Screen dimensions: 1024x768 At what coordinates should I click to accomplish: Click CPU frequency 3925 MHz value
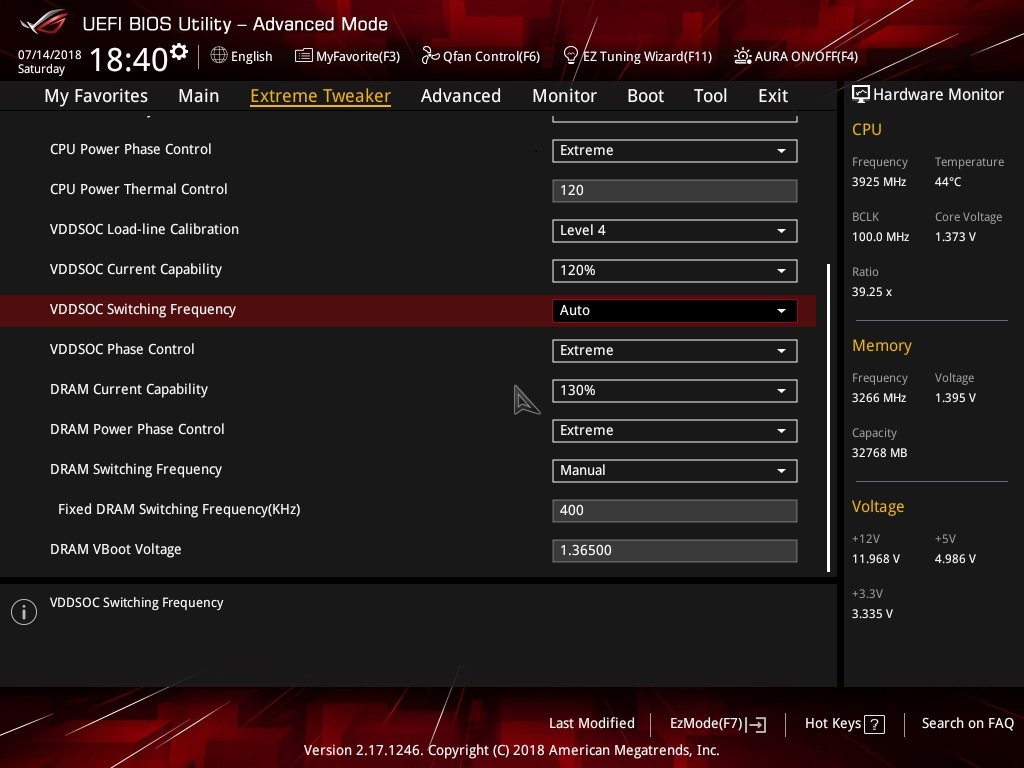(879, 182)
